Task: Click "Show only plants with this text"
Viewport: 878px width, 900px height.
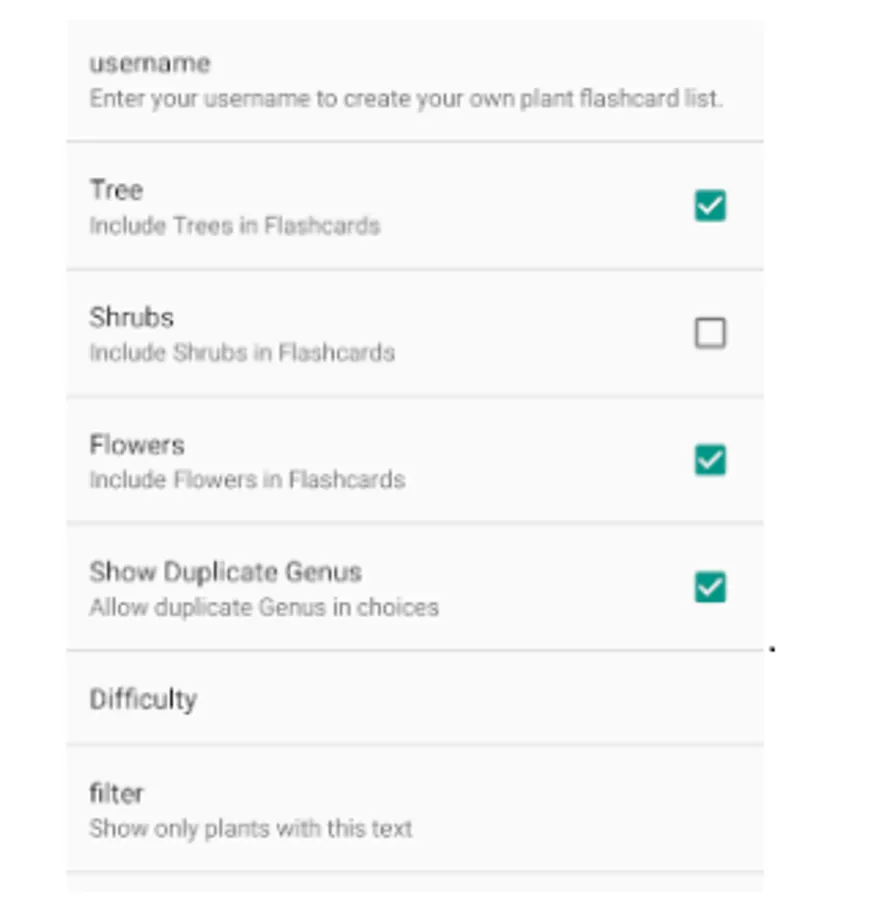Action: [250, 829]
